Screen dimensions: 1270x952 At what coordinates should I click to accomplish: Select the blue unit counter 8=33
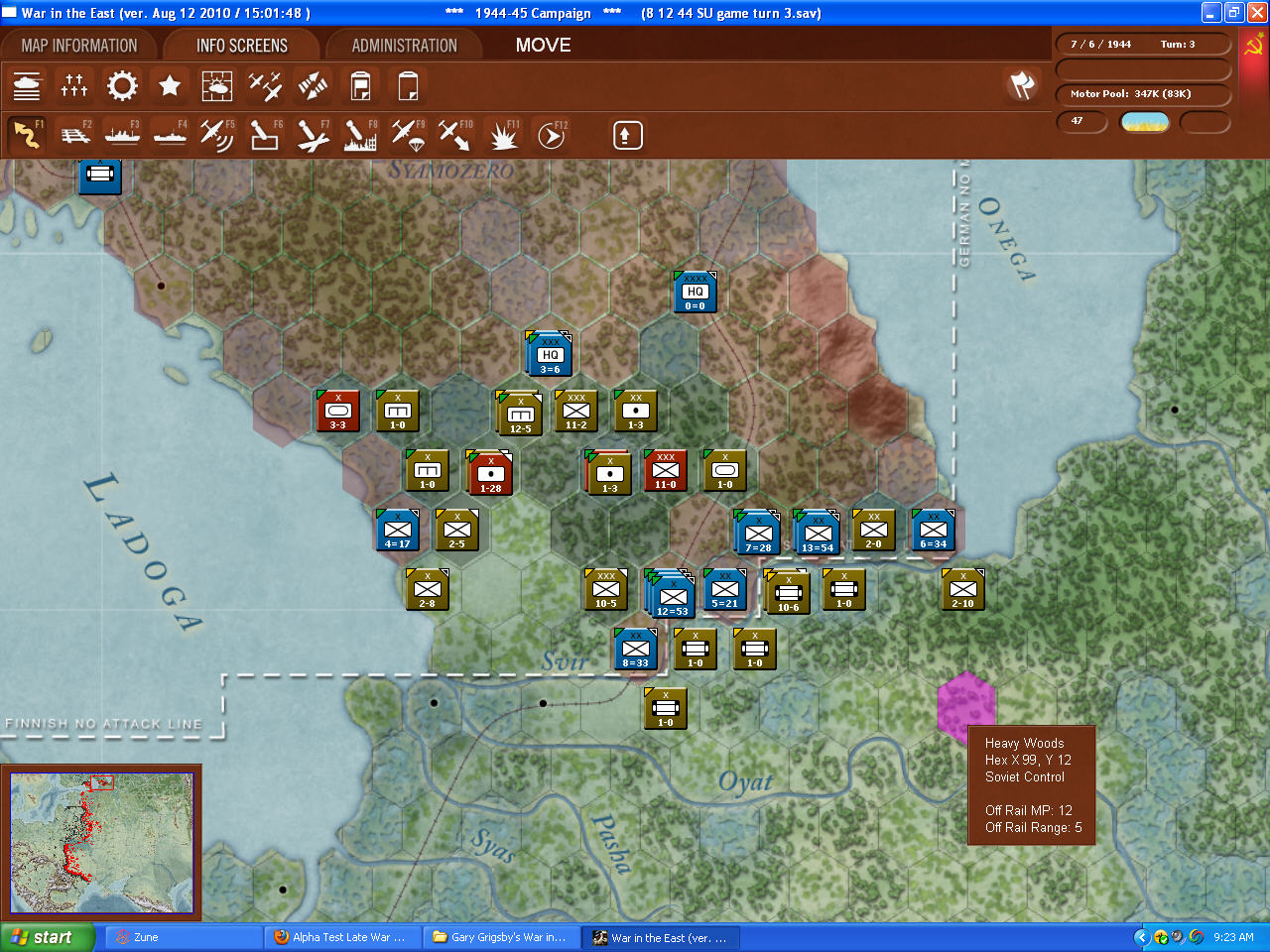coord(635,649)
